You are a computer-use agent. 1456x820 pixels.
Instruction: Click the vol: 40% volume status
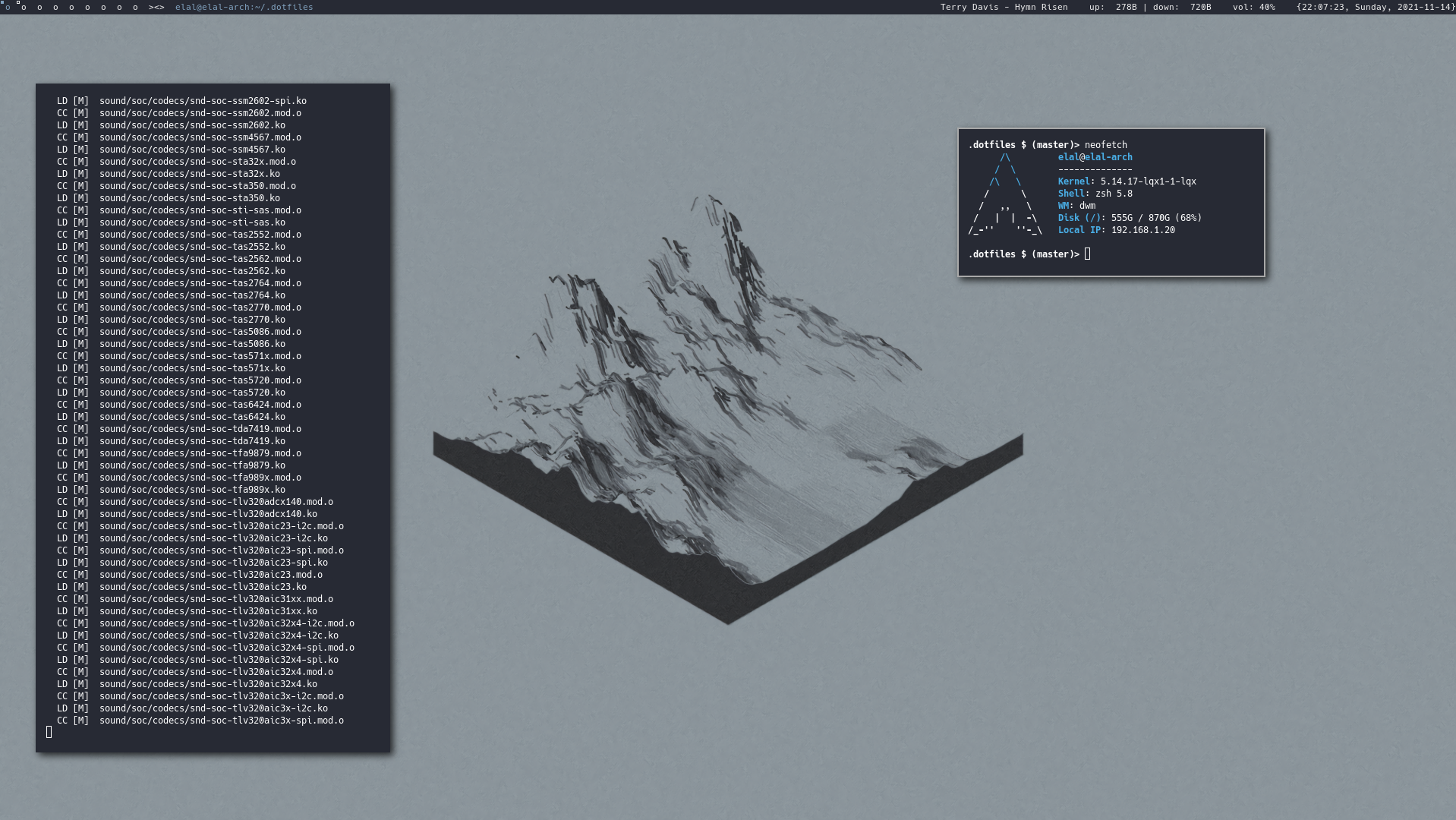[x=1253, y=7]
